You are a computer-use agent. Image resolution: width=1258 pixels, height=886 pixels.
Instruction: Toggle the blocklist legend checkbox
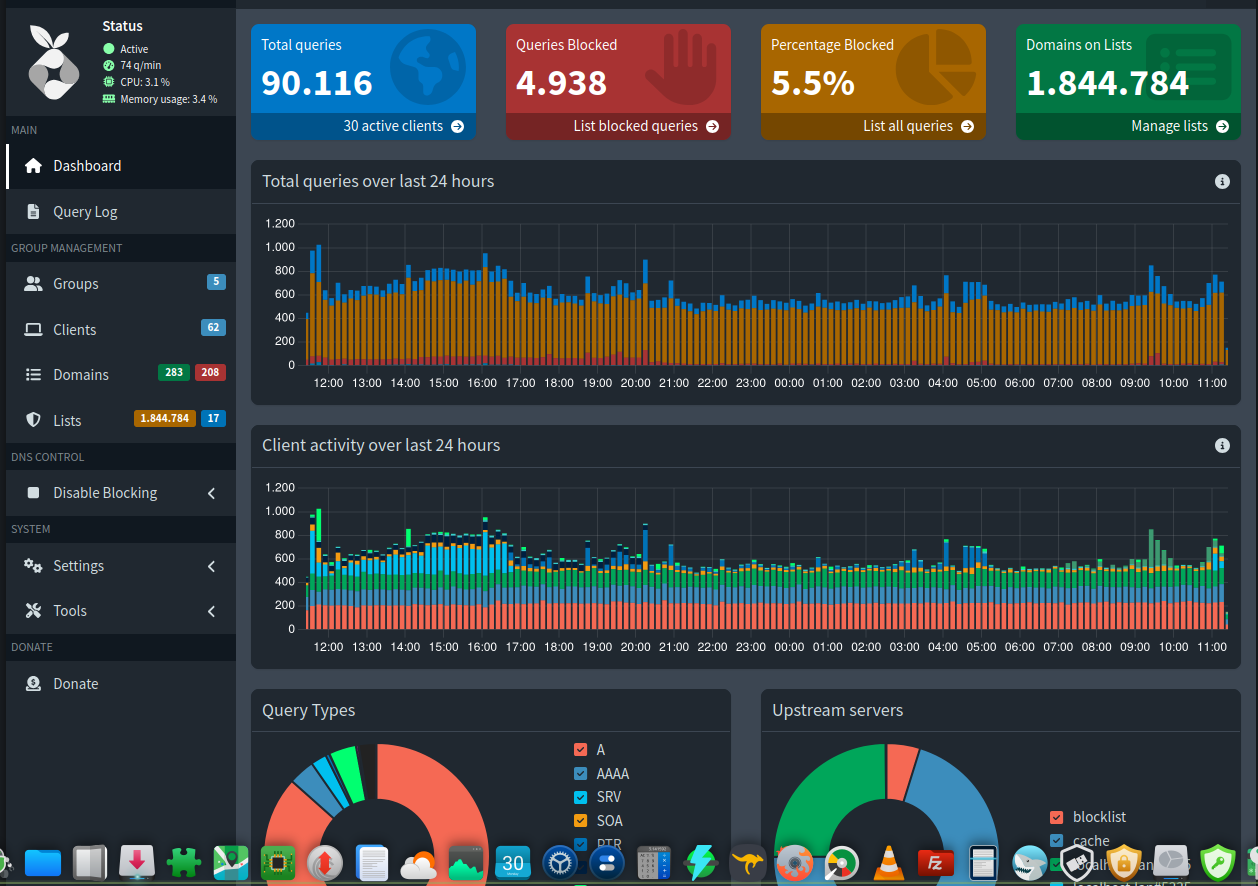point(1057,817)
